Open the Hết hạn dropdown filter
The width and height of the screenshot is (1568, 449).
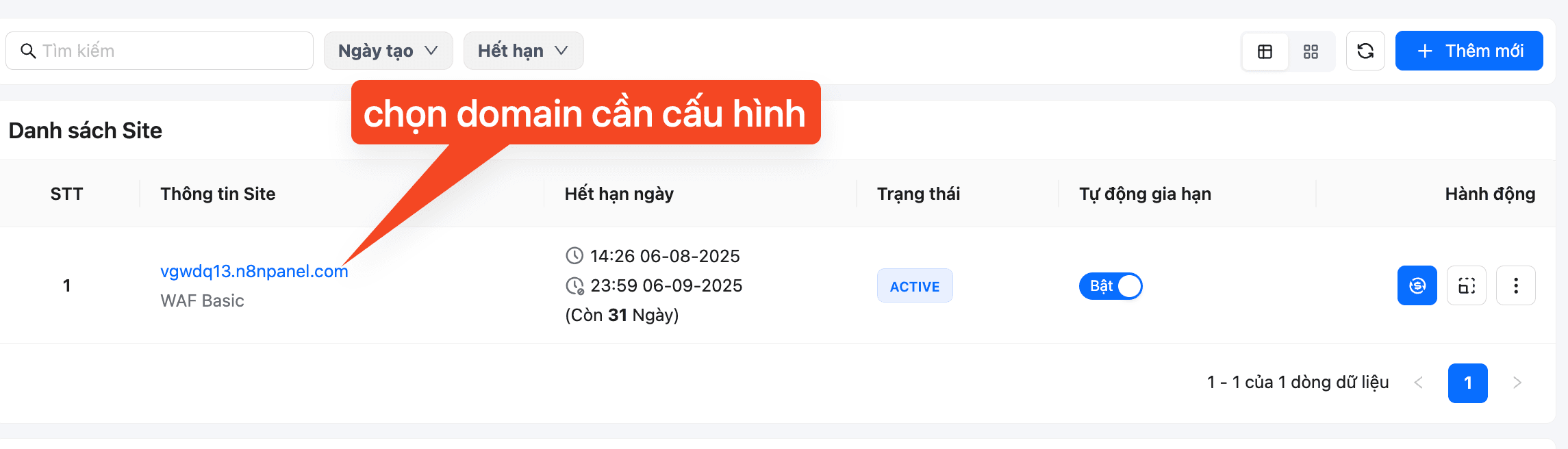pos(523,51)
